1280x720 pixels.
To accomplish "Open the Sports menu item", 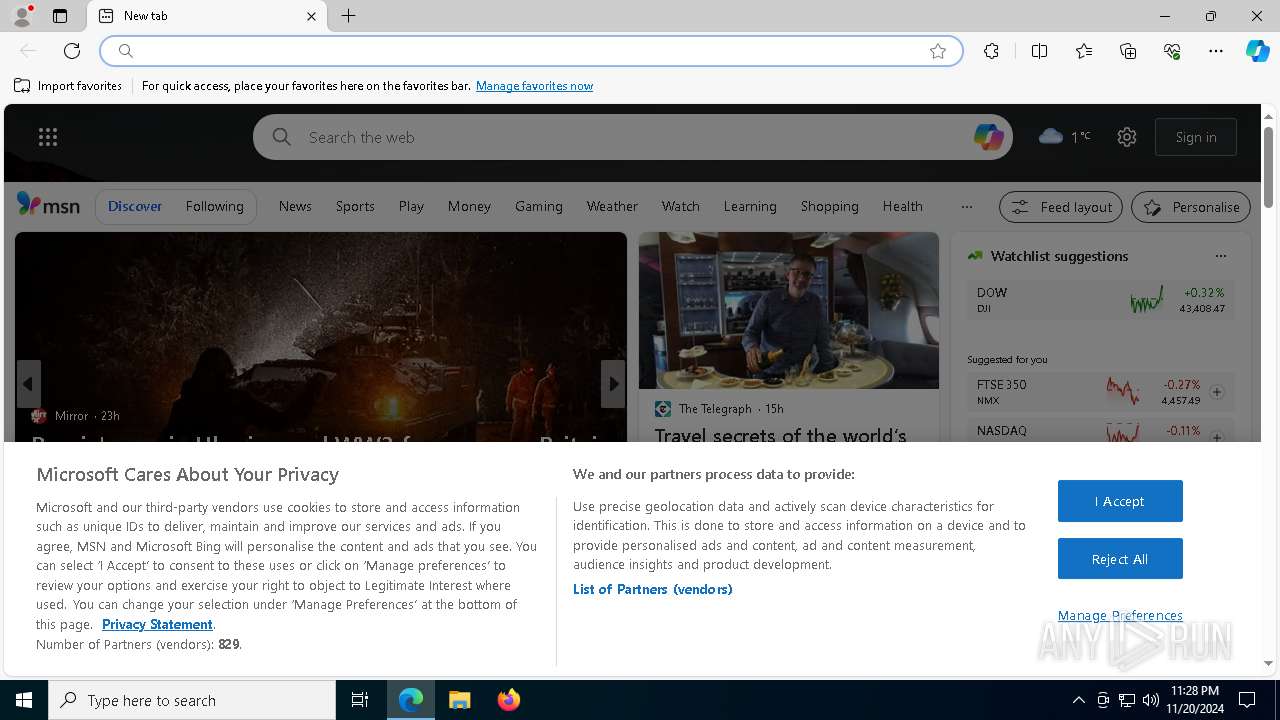I will pos(355,206).
